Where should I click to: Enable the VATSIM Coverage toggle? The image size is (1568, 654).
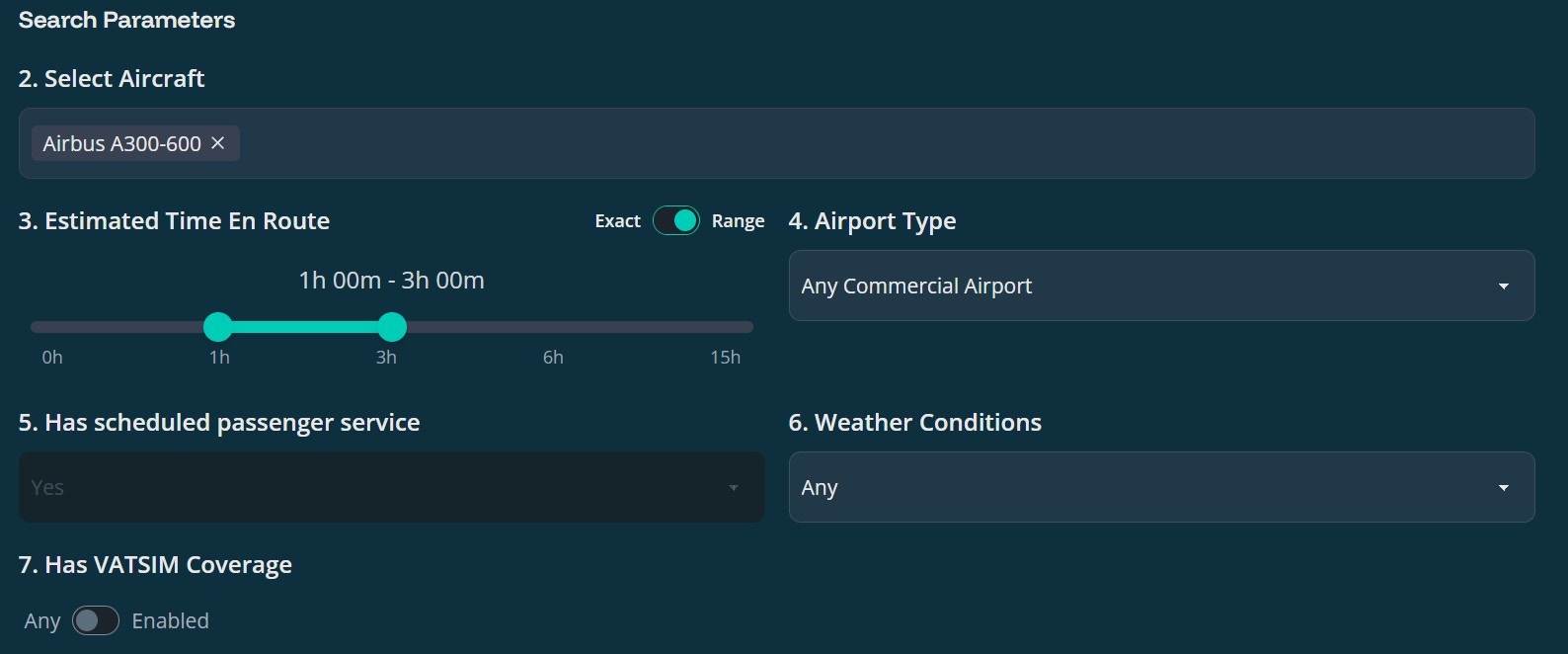click(x=96, y=620)
